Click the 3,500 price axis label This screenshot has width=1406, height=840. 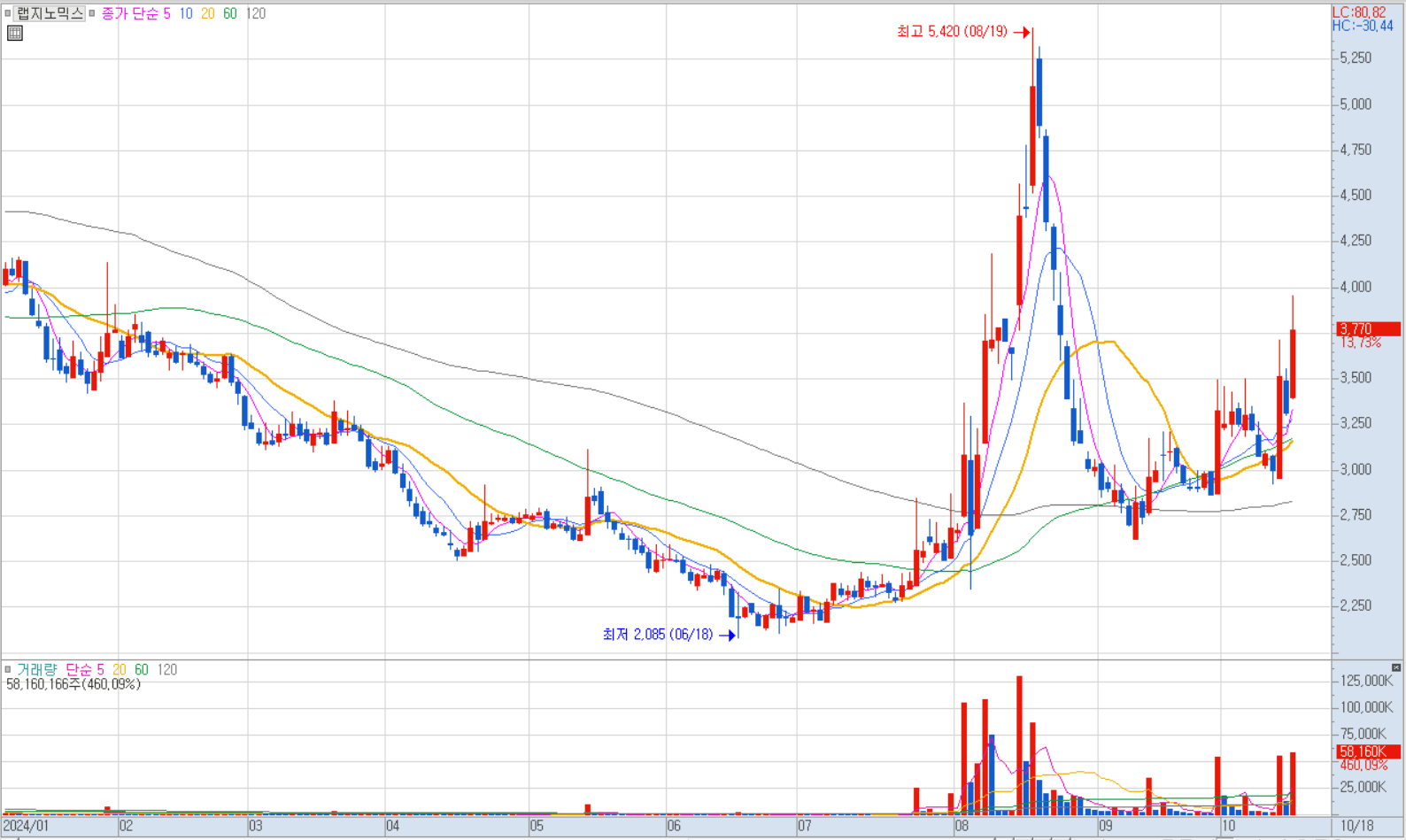[1356, 378]
